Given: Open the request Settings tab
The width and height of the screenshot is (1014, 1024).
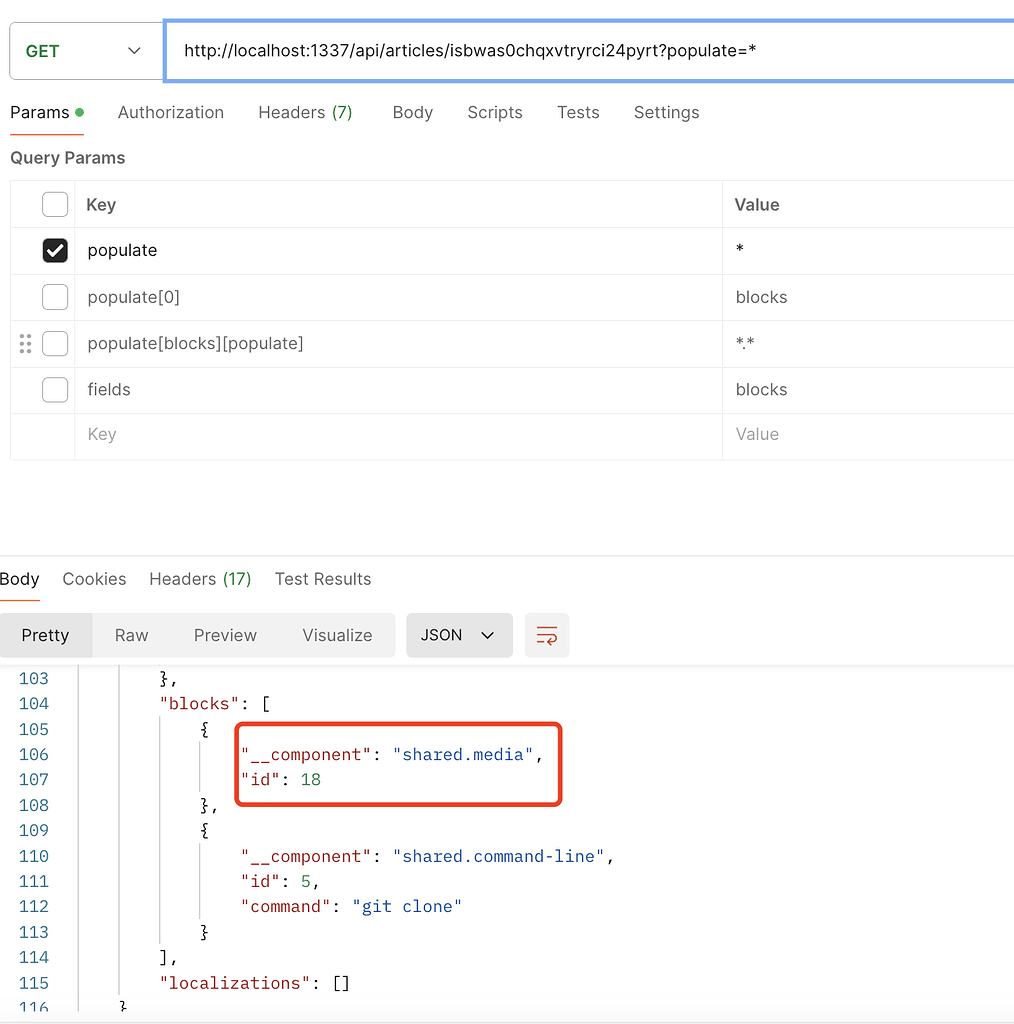Looking at the screenshot, I should coord(666,112).
